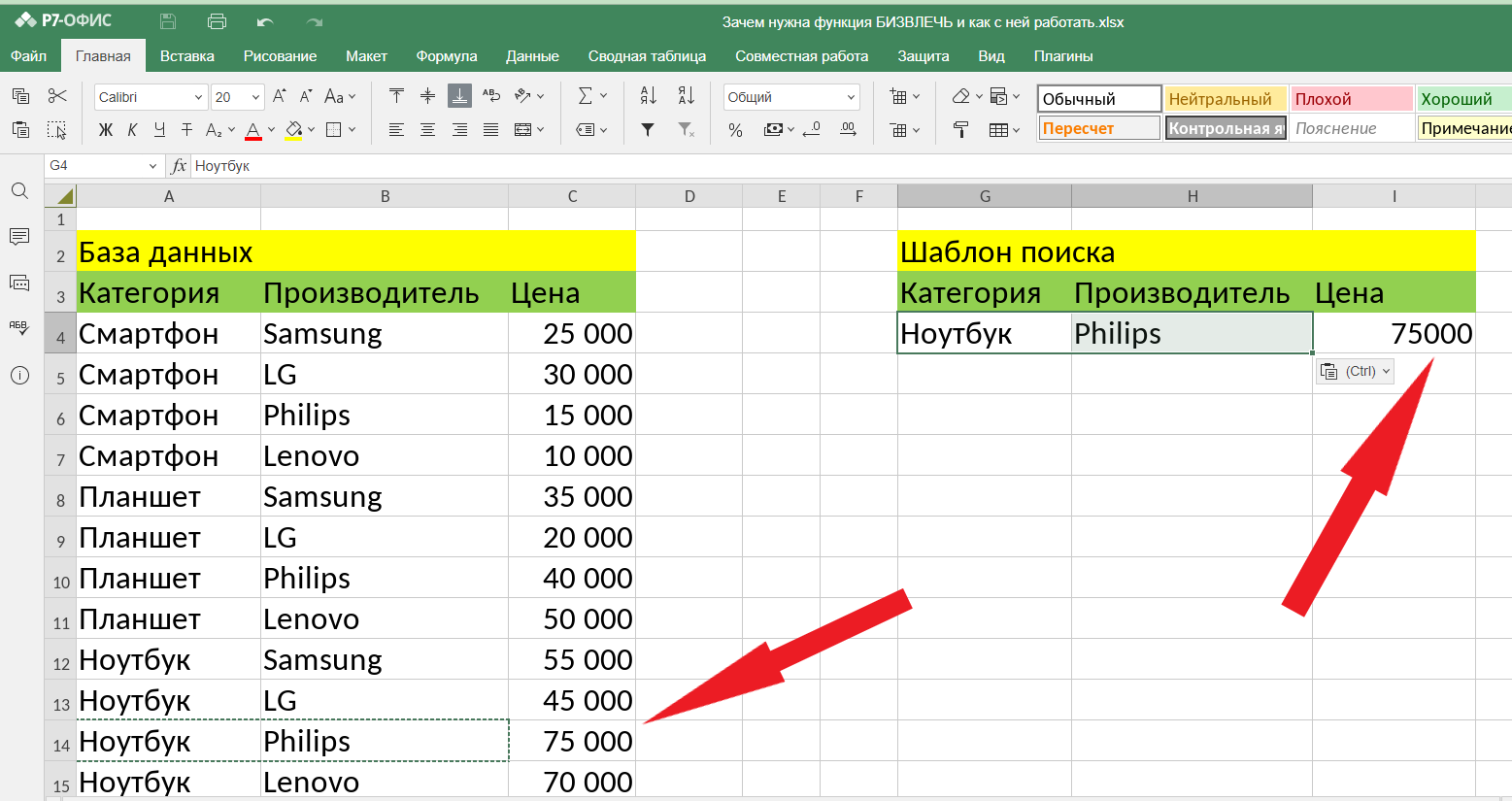Click the fx insert function icon
This screenshot has height=801, width=1512.
coord(179,166)
